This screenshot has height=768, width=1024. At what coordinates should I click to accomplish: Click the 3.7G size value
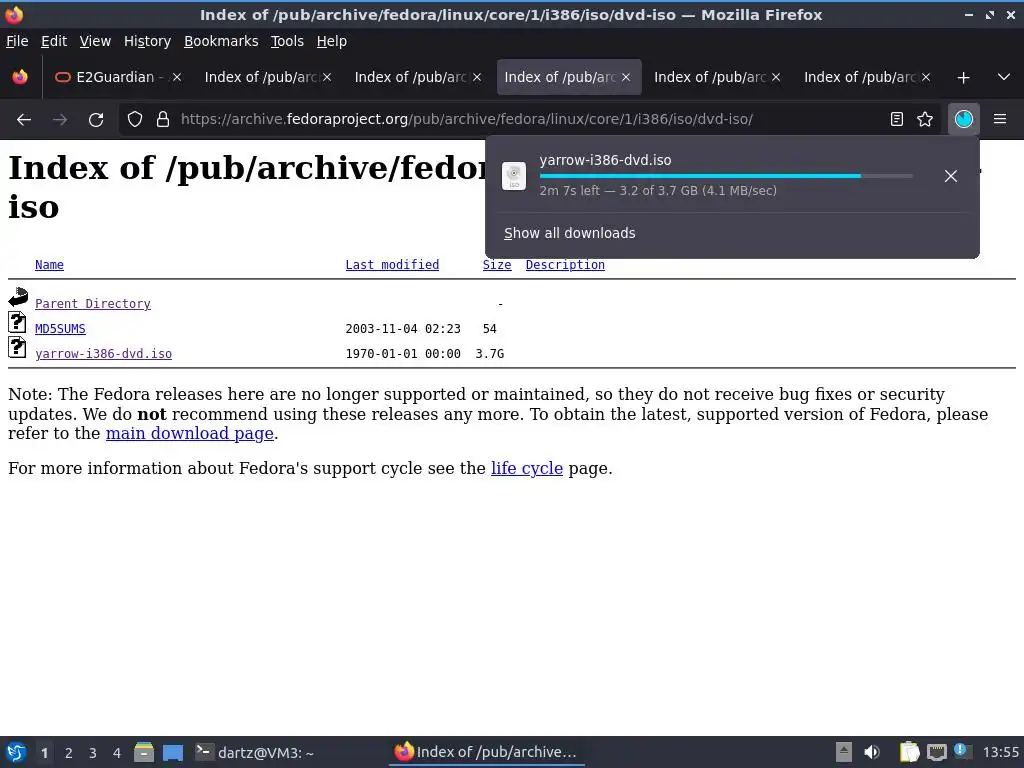tap(489, 353)
